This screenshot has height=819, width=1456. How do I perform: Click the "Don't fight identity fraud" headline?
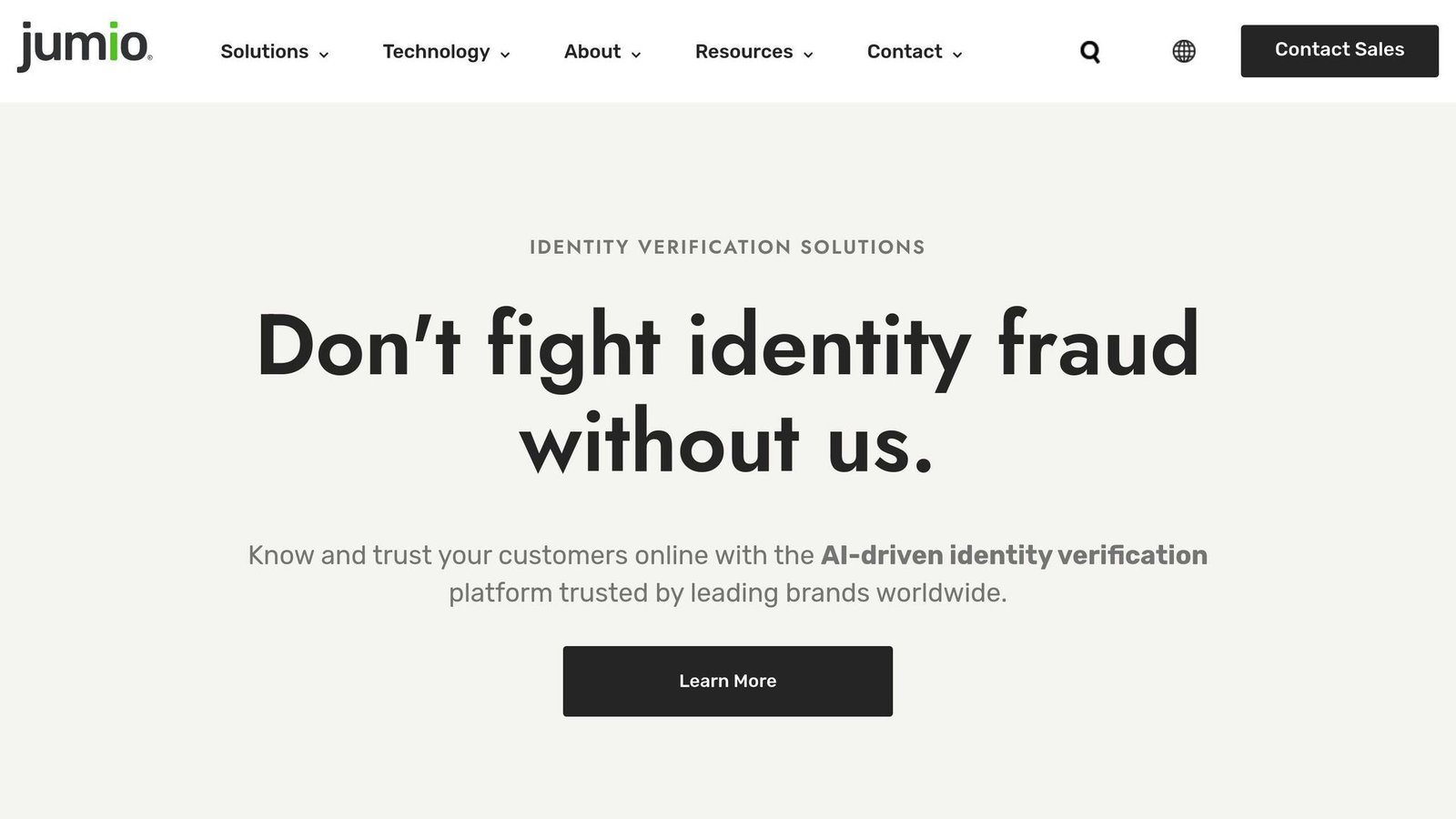728,347
